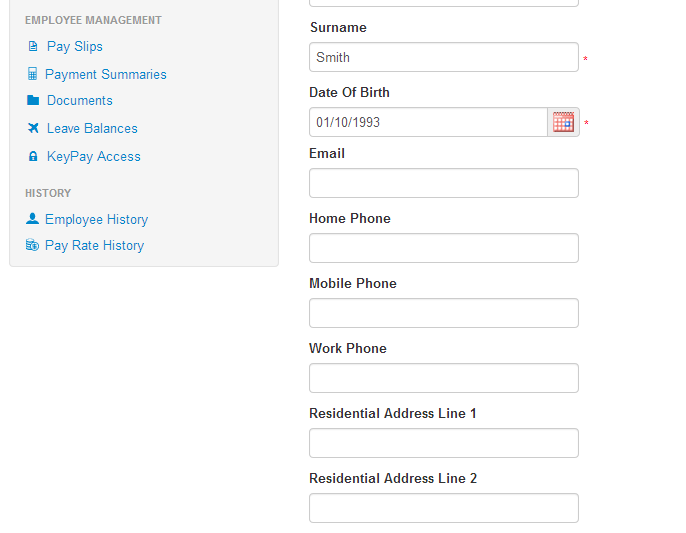The width and height of the screenshot is (686, 533).
Task: Click the Residential Address Line 1 field
Action: pyautogui.click(x=443, y=444)
